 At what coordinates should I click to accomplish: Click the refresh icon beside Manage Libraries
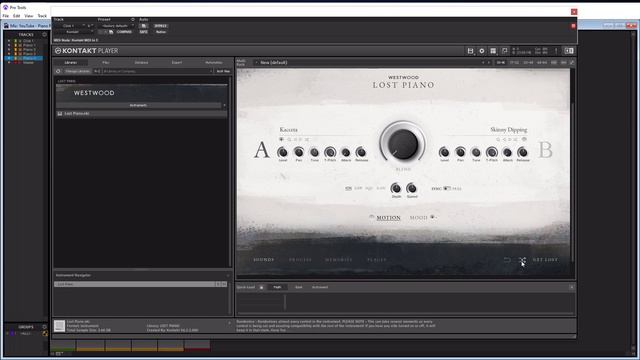click(x=58, y=71)
